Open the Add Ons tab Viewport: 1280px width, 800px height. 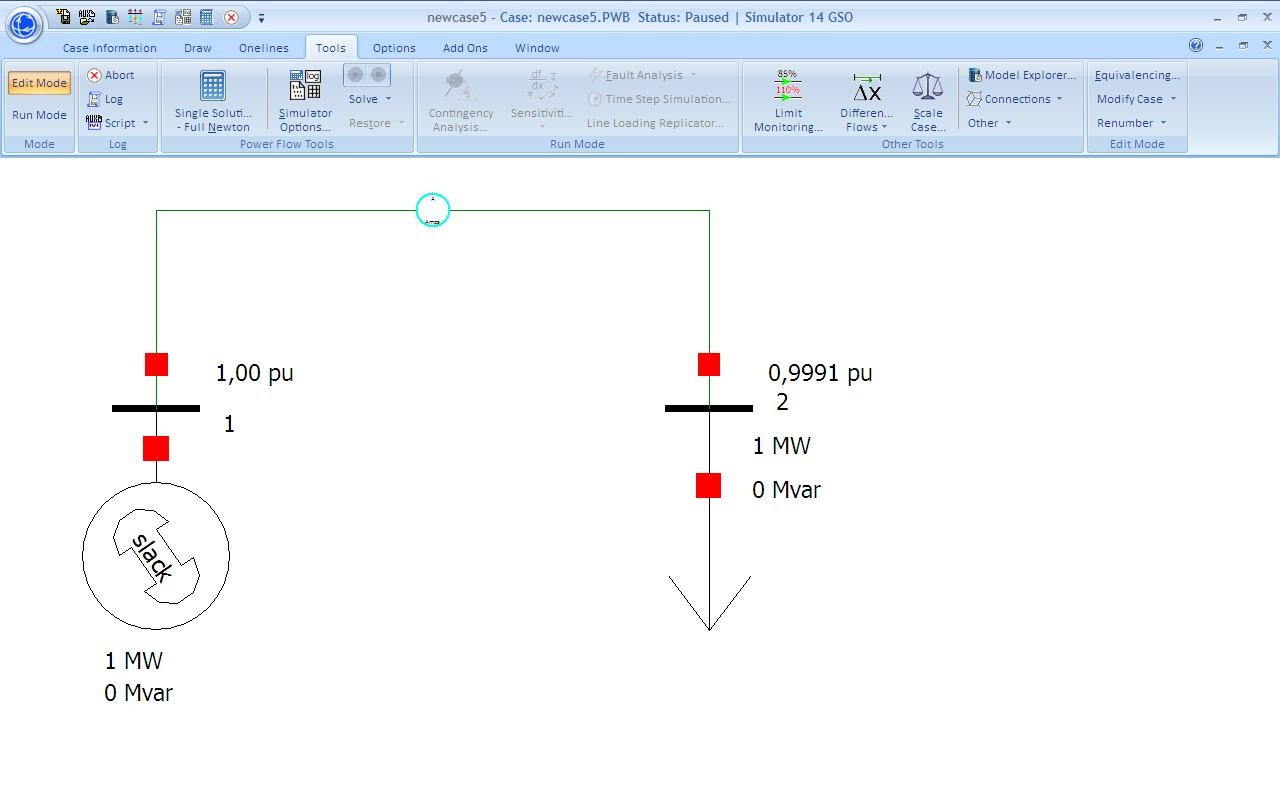[465, 48]
